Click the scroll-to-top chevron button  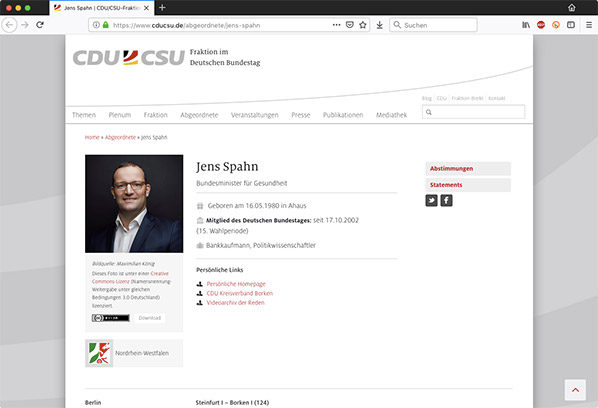click(x=575, y=390)
